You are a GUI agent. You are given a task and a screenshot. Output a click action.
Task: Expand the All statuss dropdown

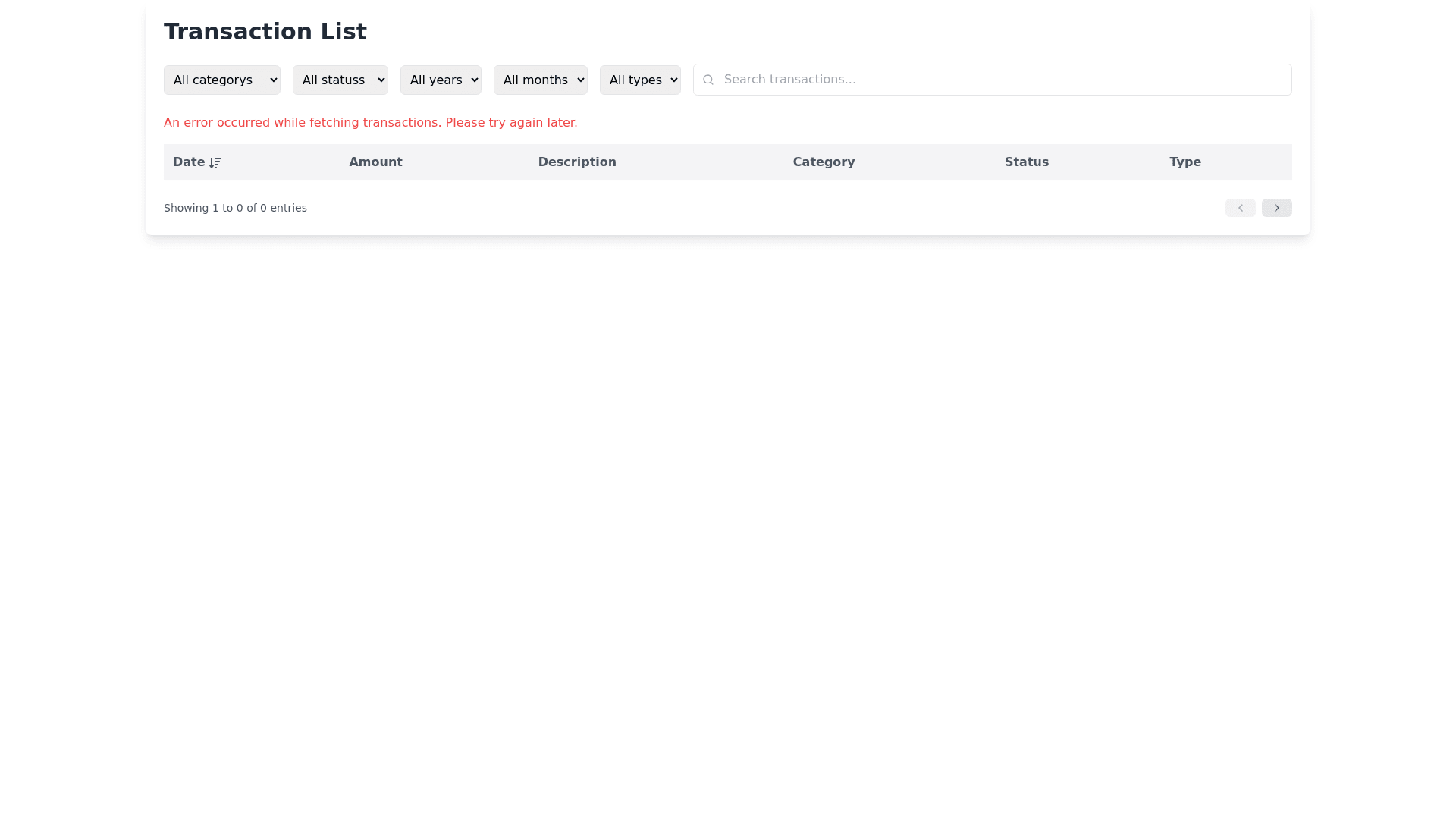pos(340,80)
